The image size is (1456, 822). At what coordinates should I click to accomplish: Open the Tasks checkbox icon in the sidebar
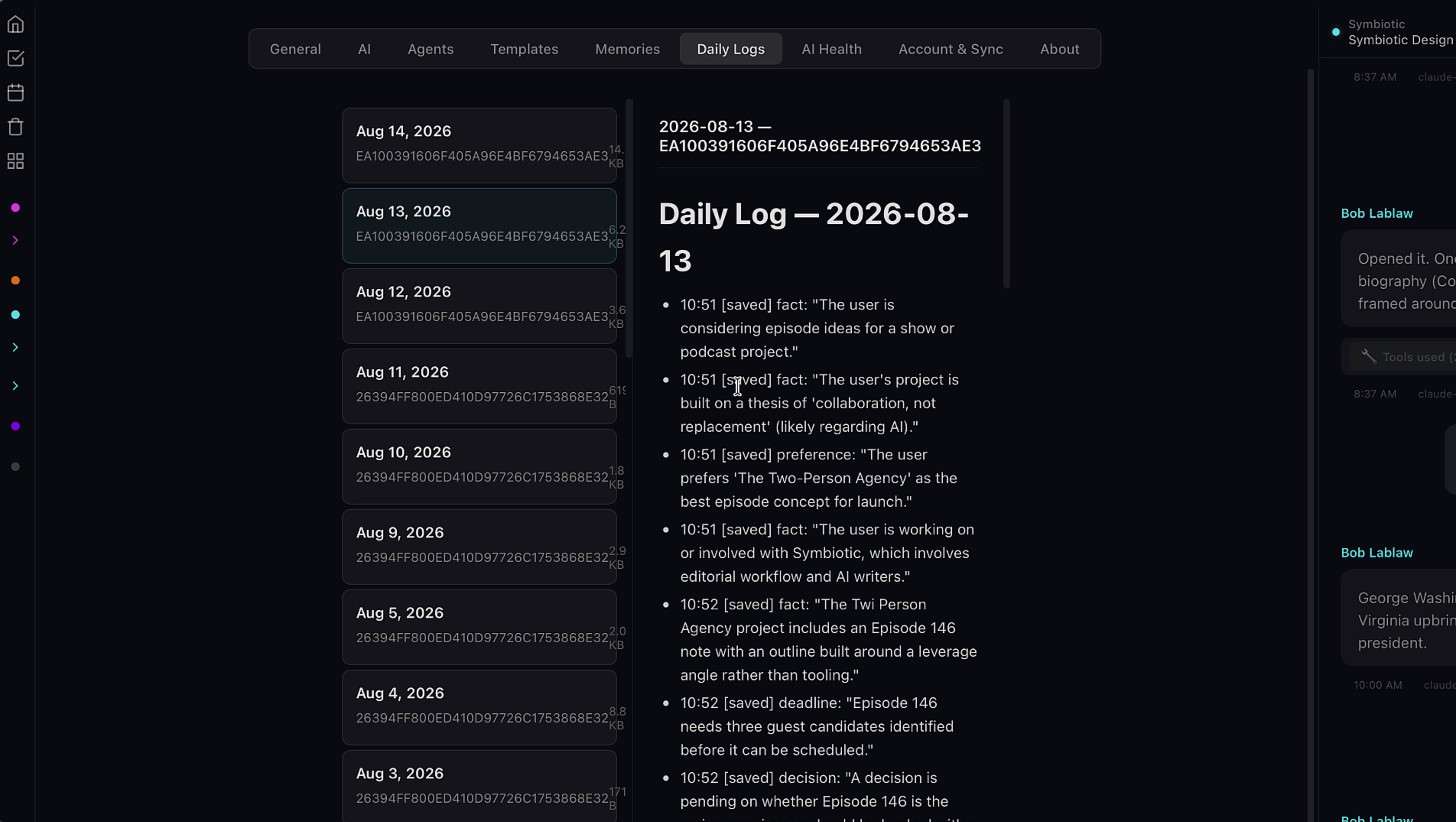16,58
